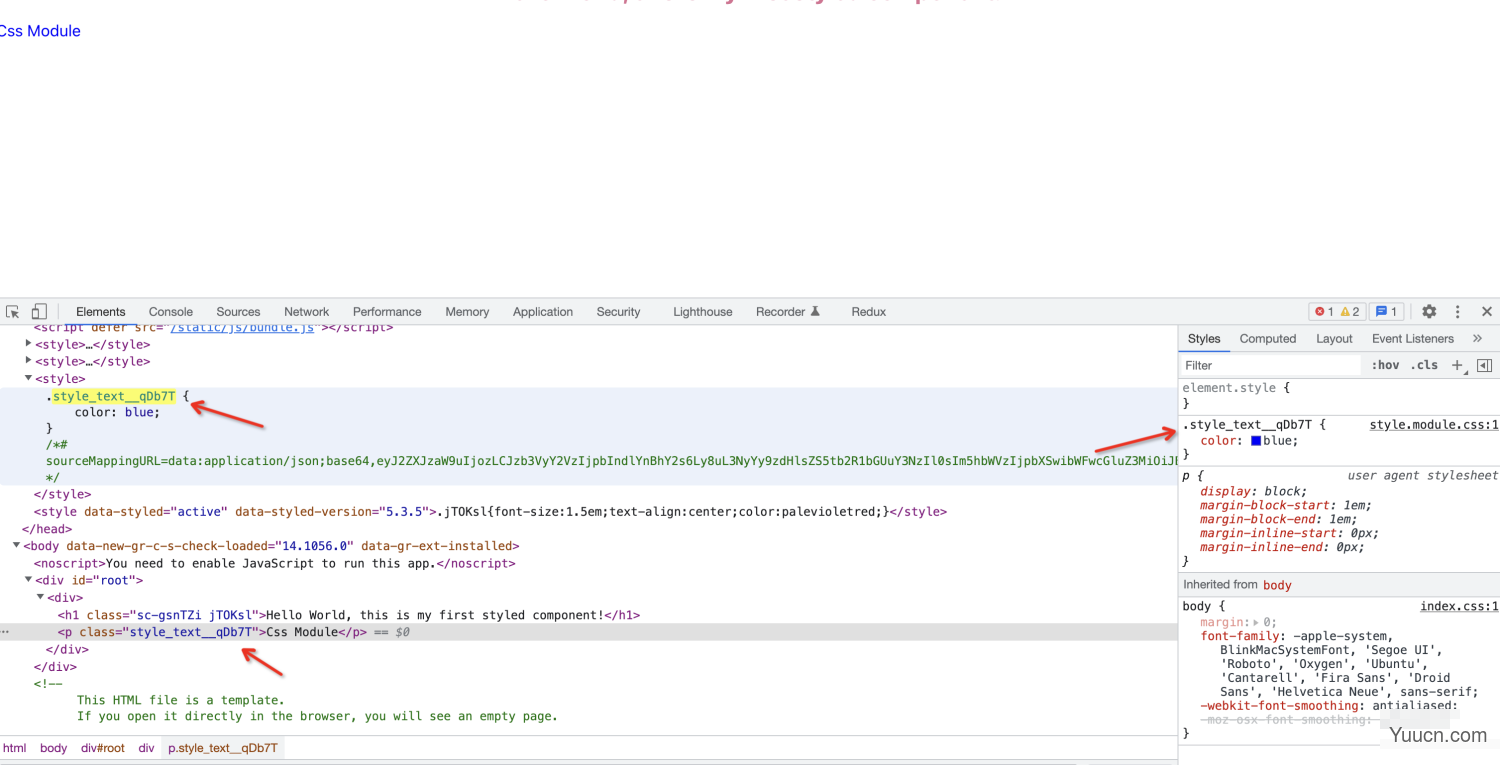
Task: Click the plus new style rule icon
Action: tap(1457, 366)
